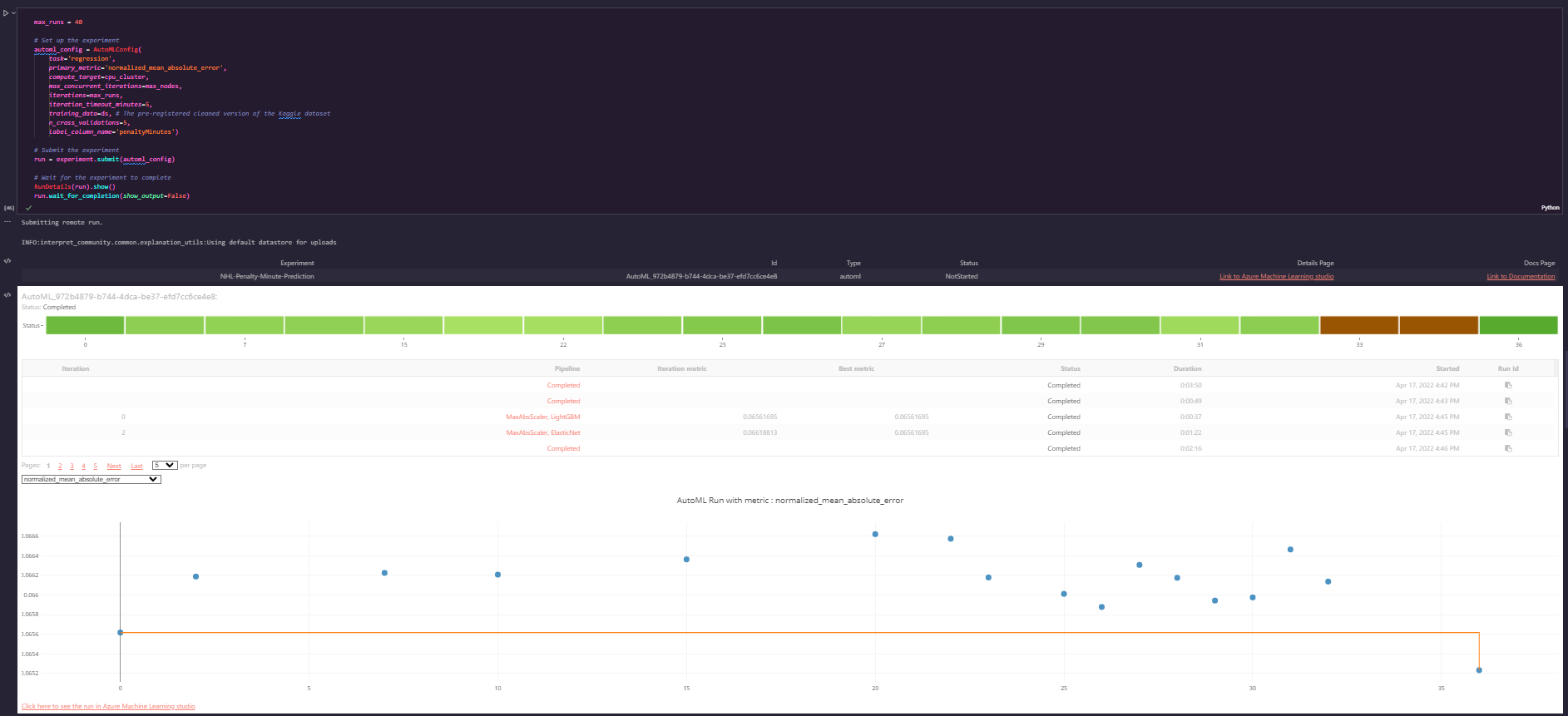Click the duration value 0:01:22
1568x716 pixels.
[1191, 432]
